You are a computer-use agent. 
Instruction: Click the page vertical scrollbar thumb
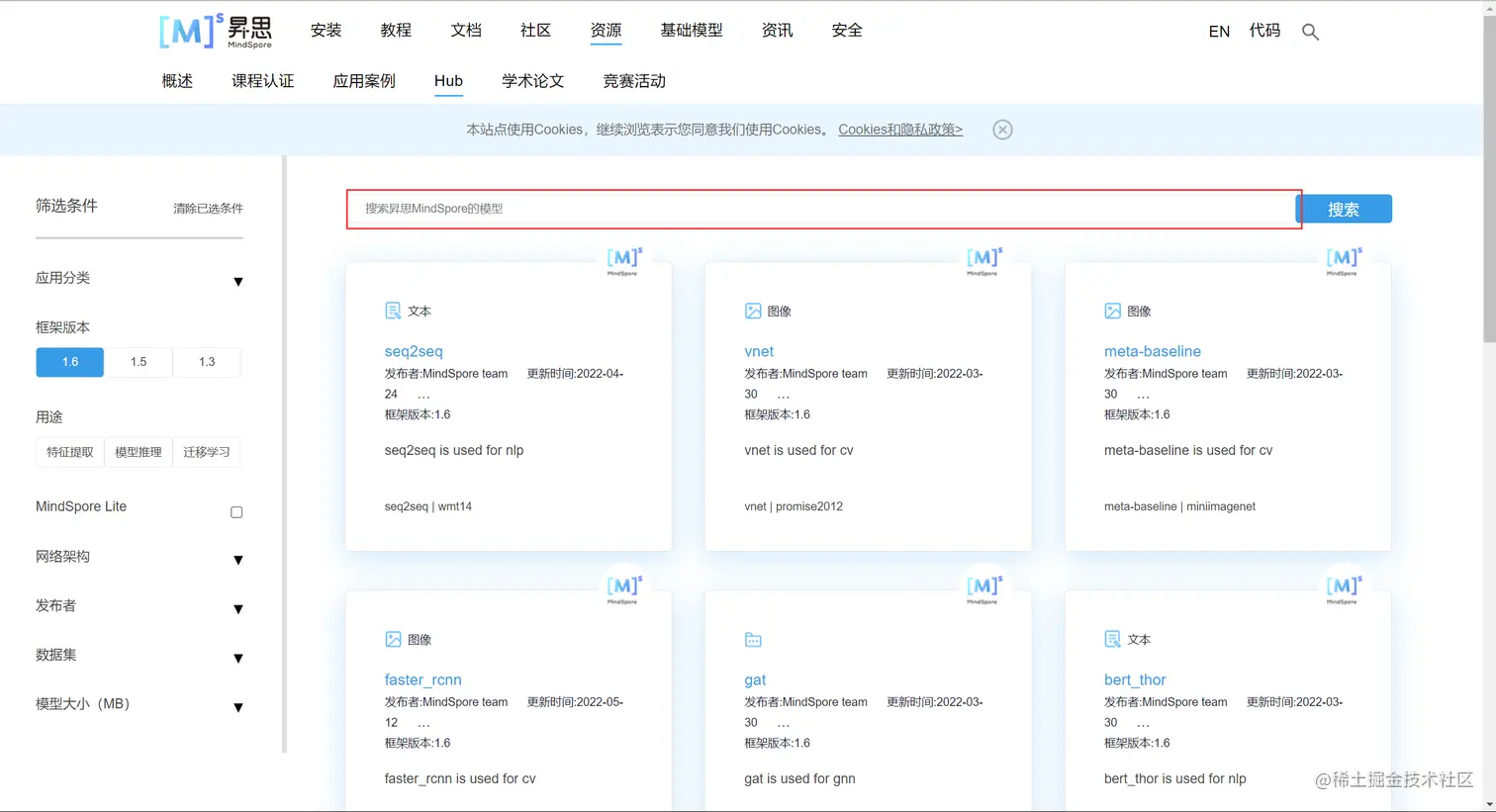pos(1489,178)
